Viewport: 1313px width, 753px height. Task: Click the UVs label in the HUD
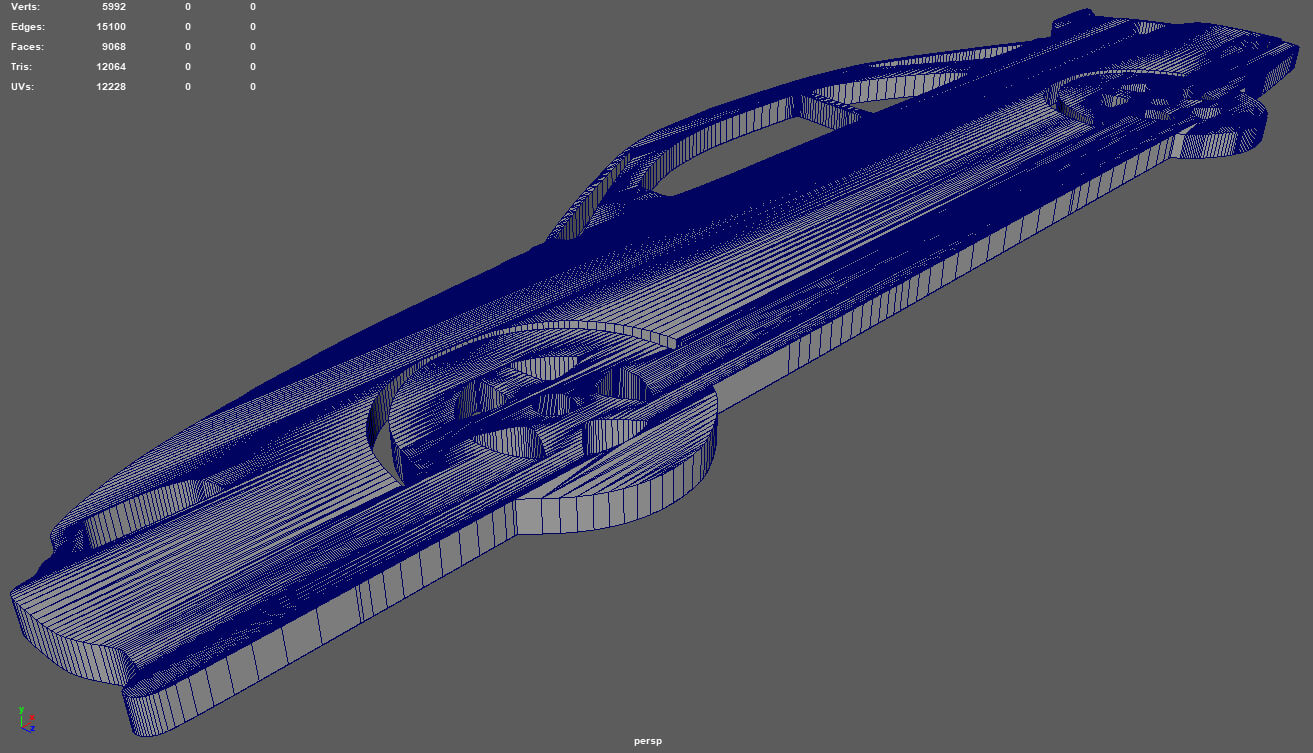click(x=23, y=87)
